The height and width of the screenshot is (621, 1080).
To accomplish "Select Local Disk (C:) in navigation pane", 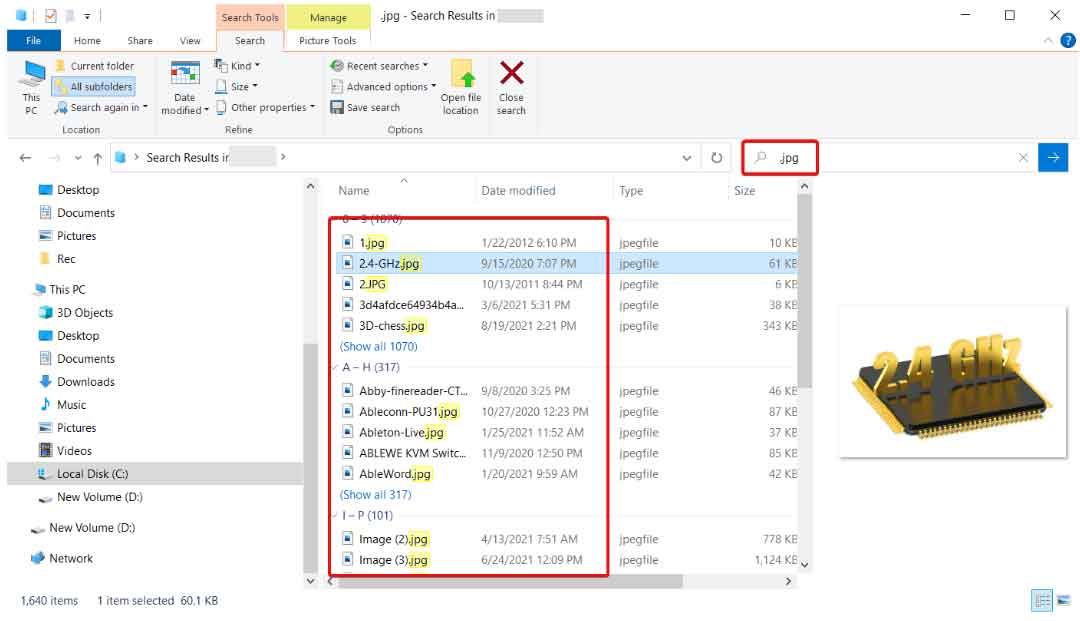I will 92,474.
